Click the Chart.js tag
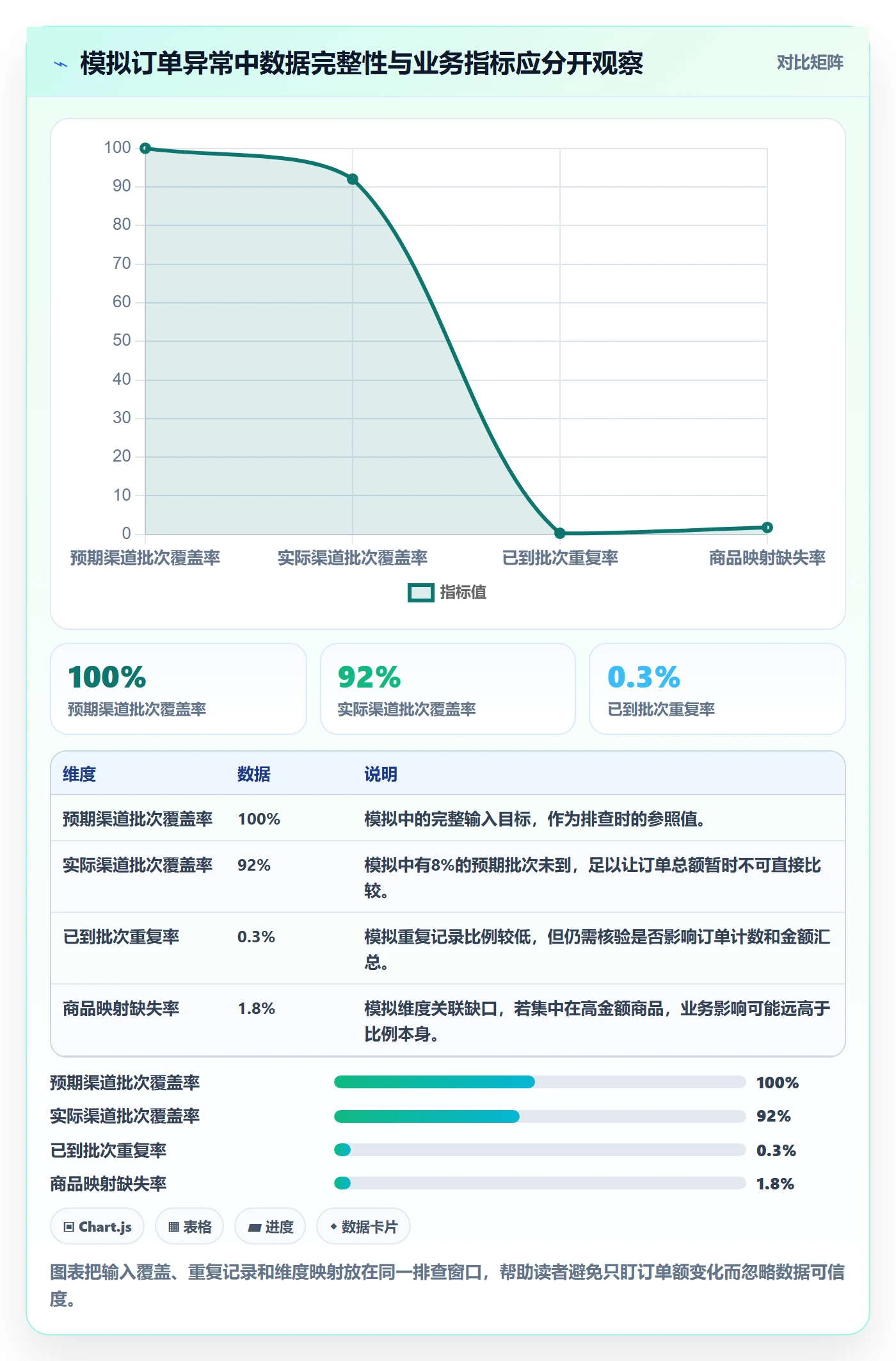Viewport: 896px width, 1361px height. point(97,1227)
